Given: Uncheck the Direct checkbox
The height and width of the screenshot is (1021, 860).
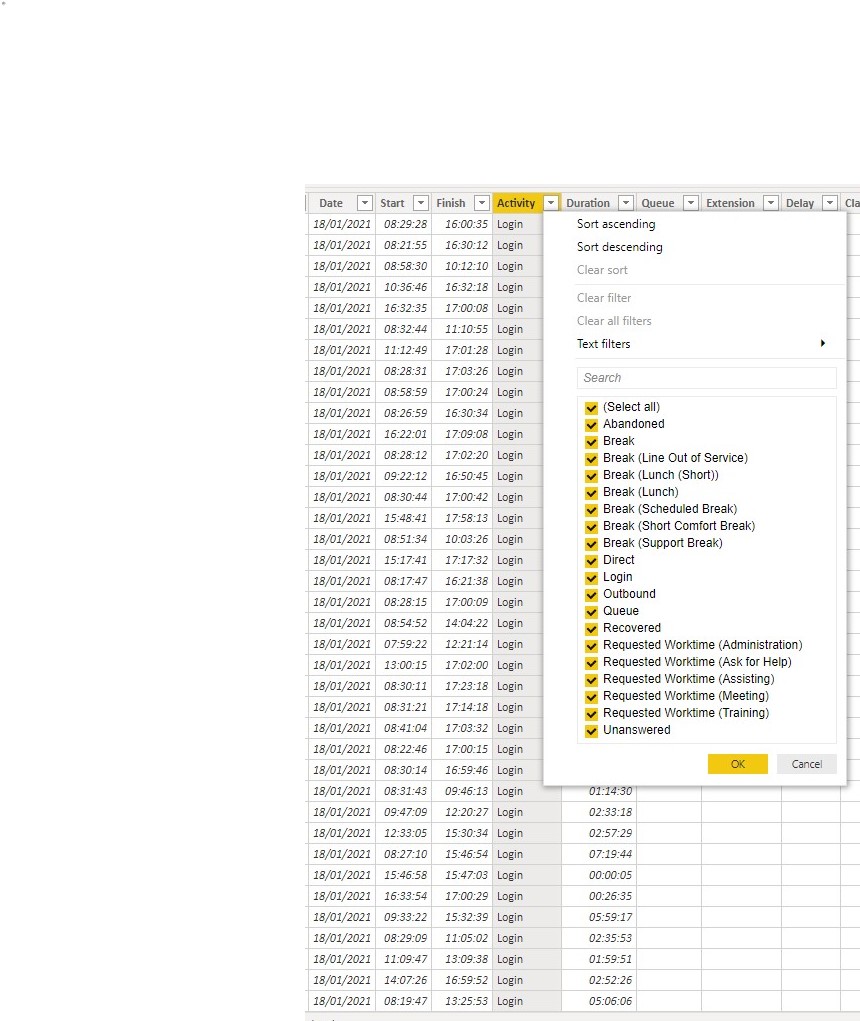Looking at the screenshot, I should click(591, 560).
